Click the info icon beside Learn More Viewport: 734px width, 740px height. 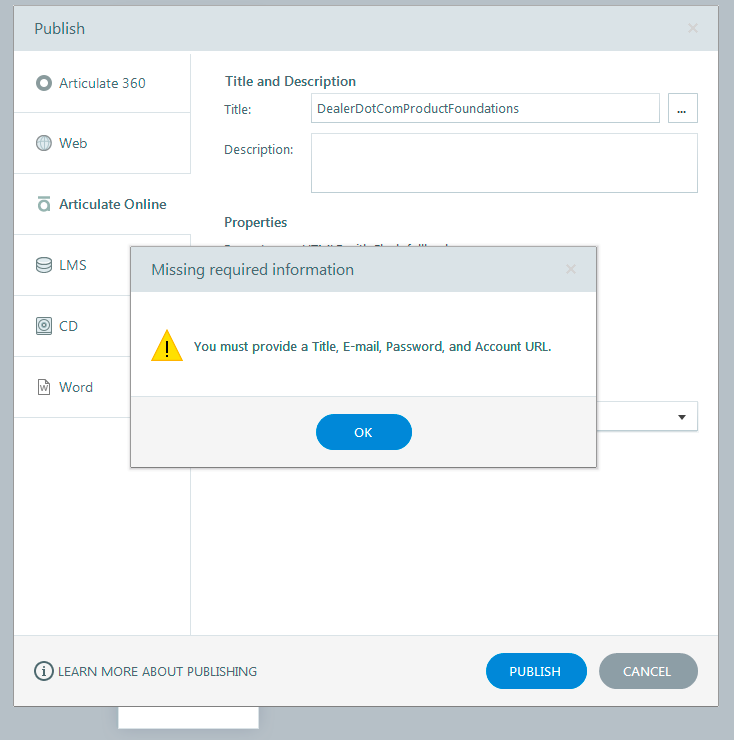tap(43, 671)
